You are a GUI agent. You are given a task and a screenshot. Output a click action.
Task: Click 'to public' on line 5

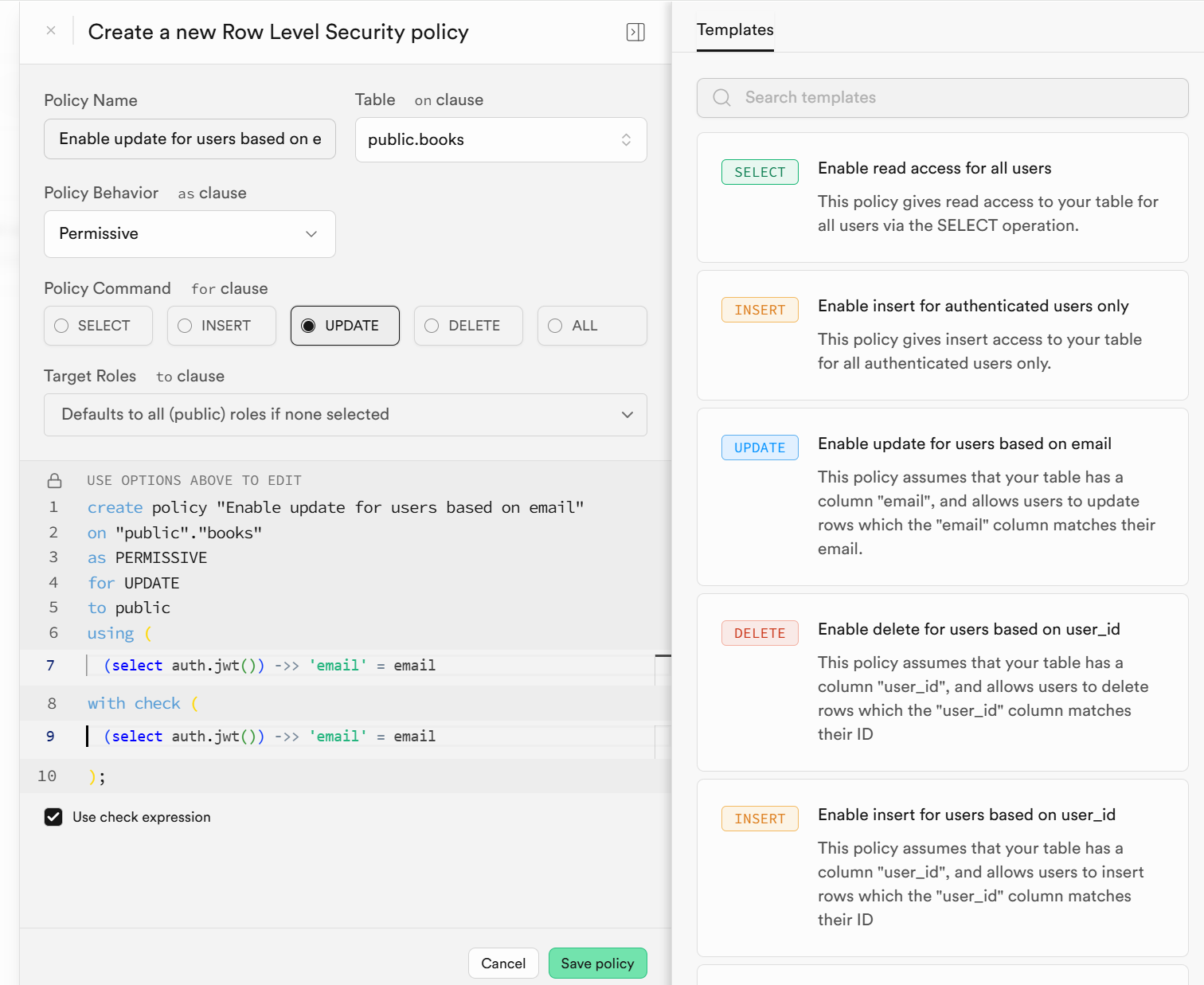click(129, 608)
